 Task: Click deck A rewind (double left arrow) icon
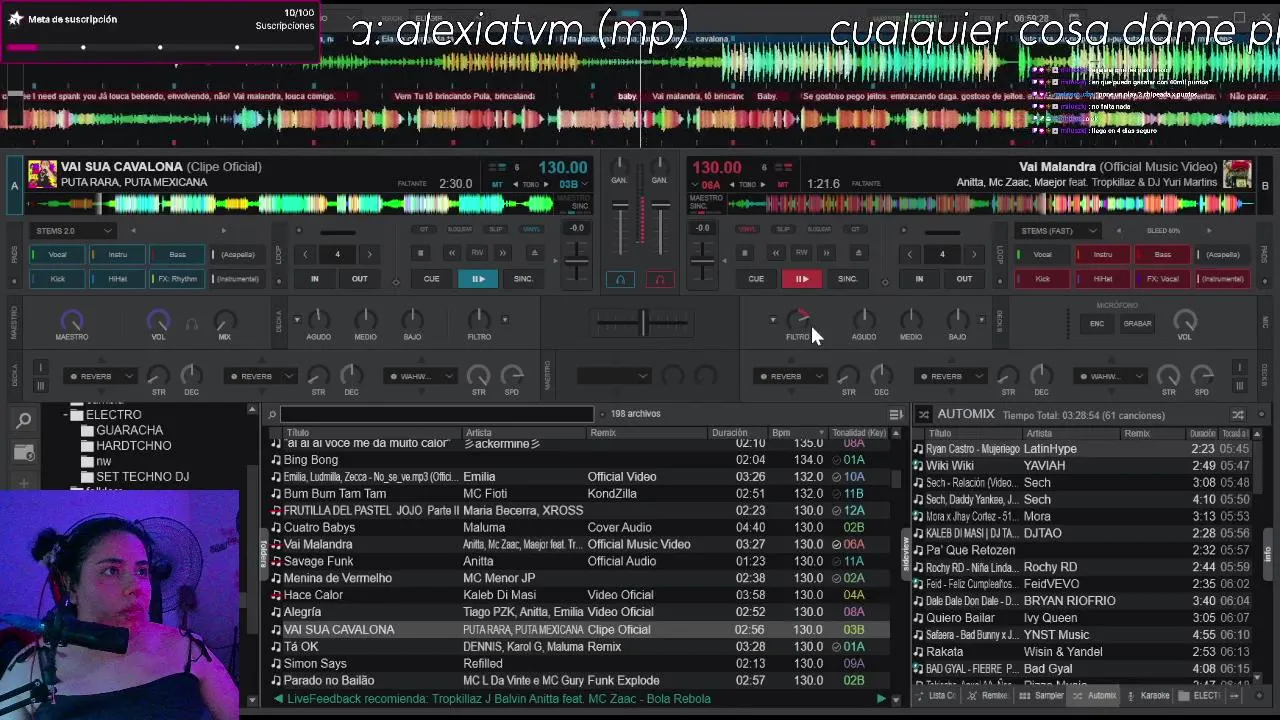pyautogui.click(x=454, y=254)
